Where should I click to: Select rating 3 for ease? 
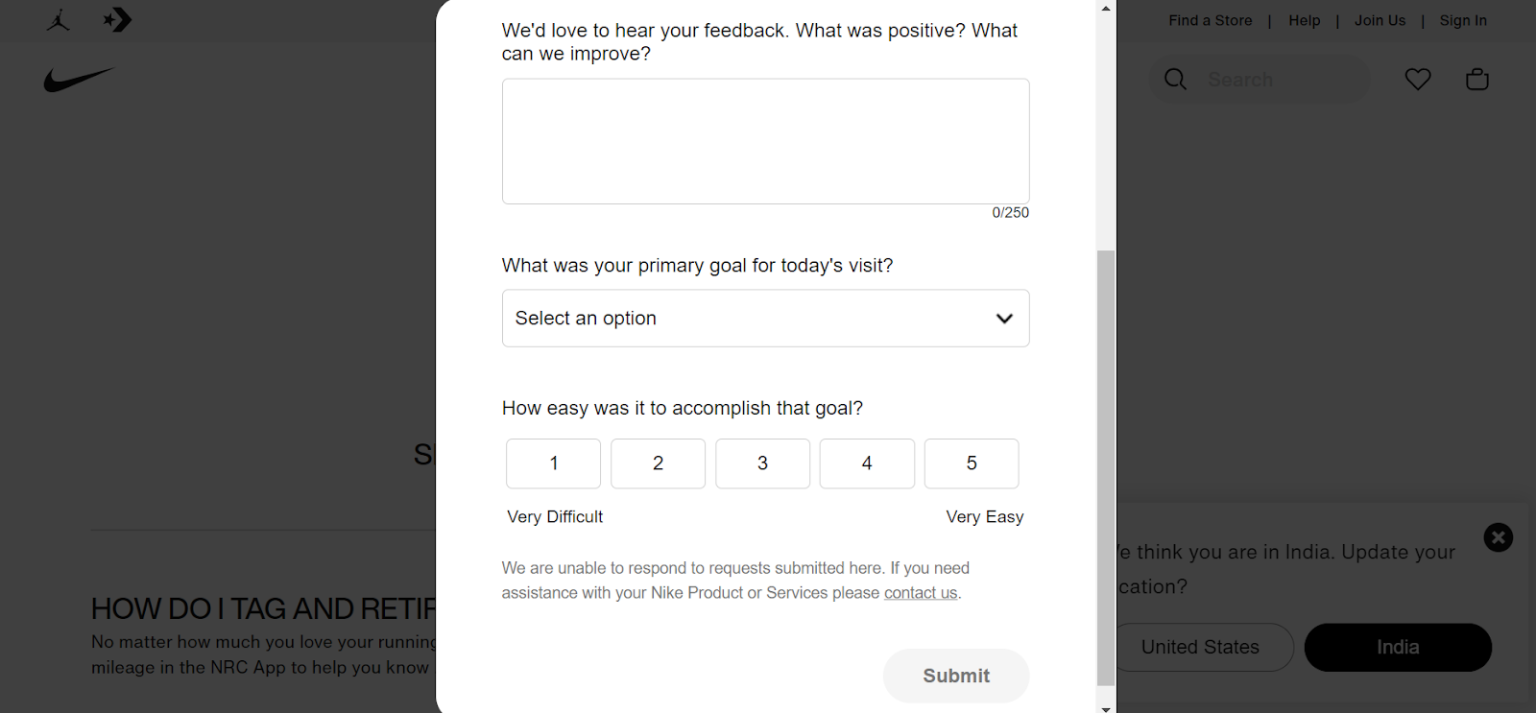pos(762,463)
